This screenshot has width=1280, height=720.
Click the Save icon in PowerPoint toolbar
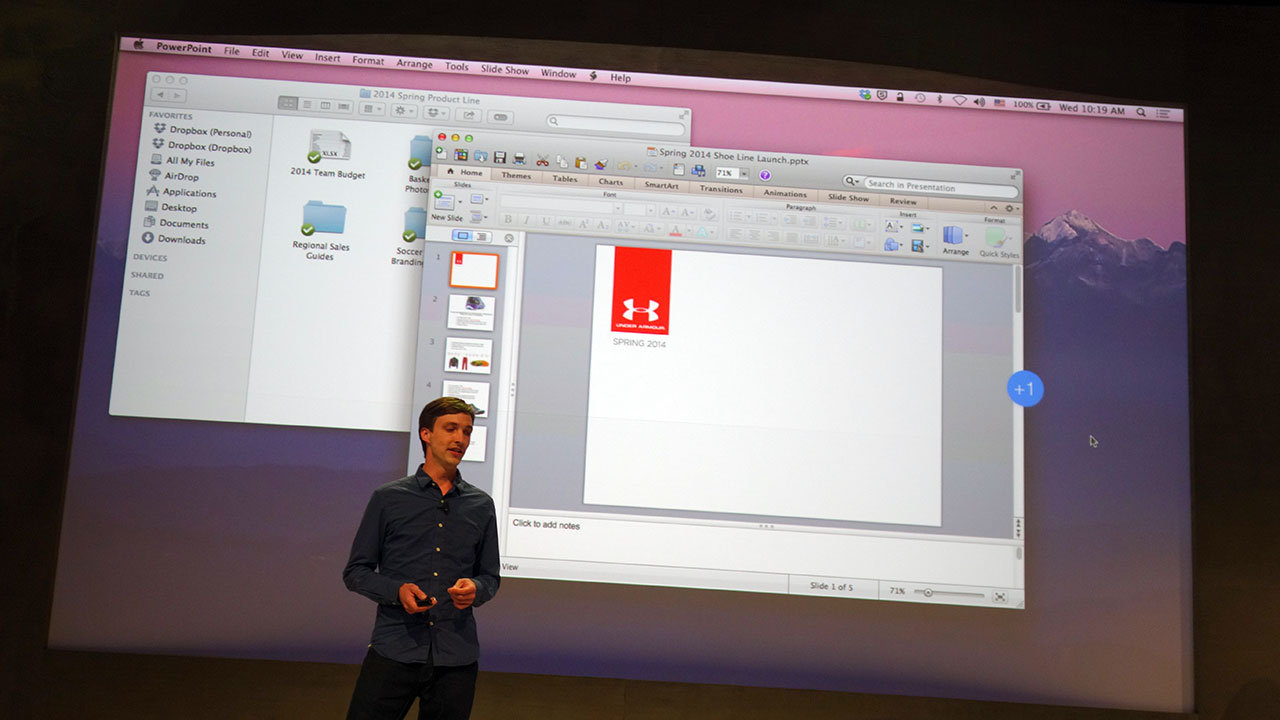point(499,158)
